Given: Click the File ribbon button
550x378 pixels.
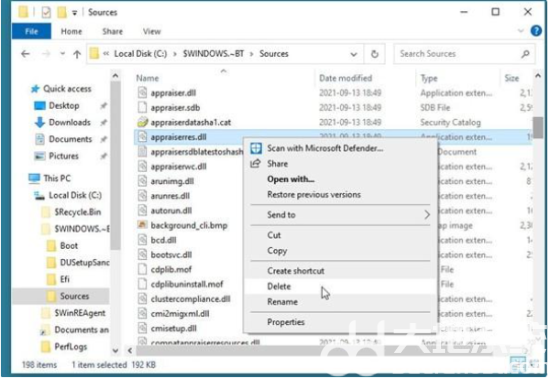Looking at the screenshot, I should [x=32, y=32].
